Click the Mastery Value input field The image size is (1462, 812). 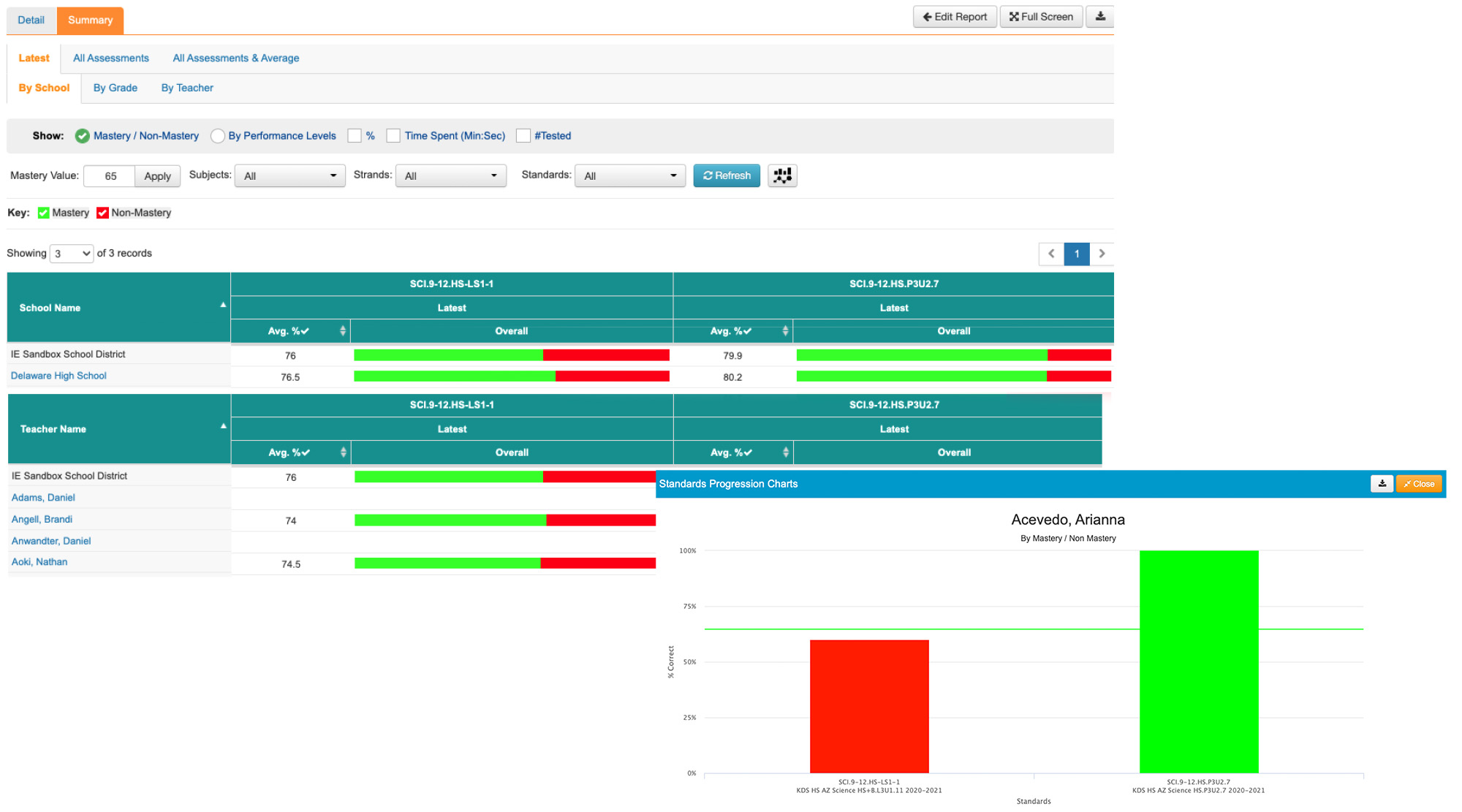tap(110, 176)
